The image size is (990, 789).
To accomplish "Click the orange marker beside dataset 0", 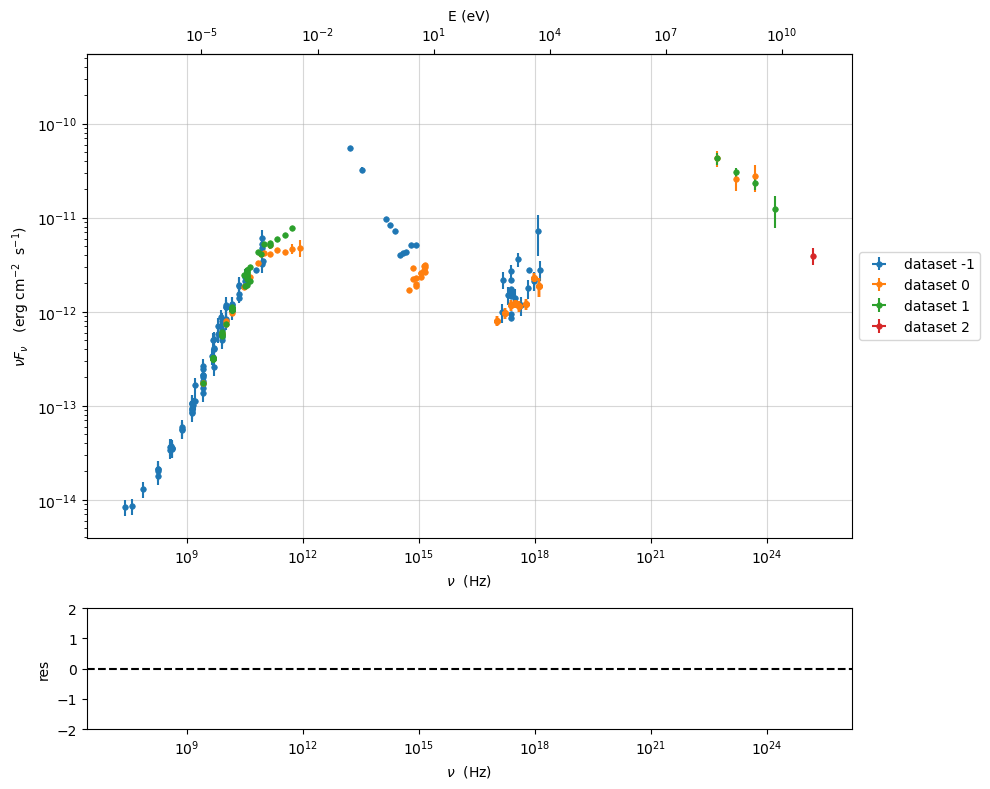I will coord(878,285).
